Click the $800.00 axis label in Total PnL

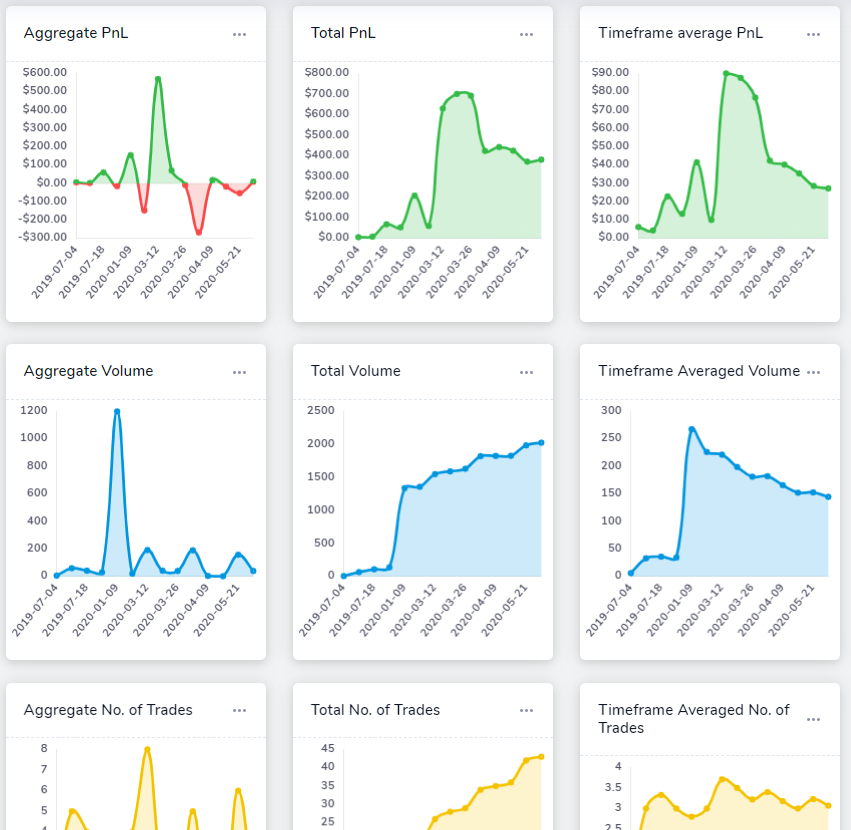point(327,72)
